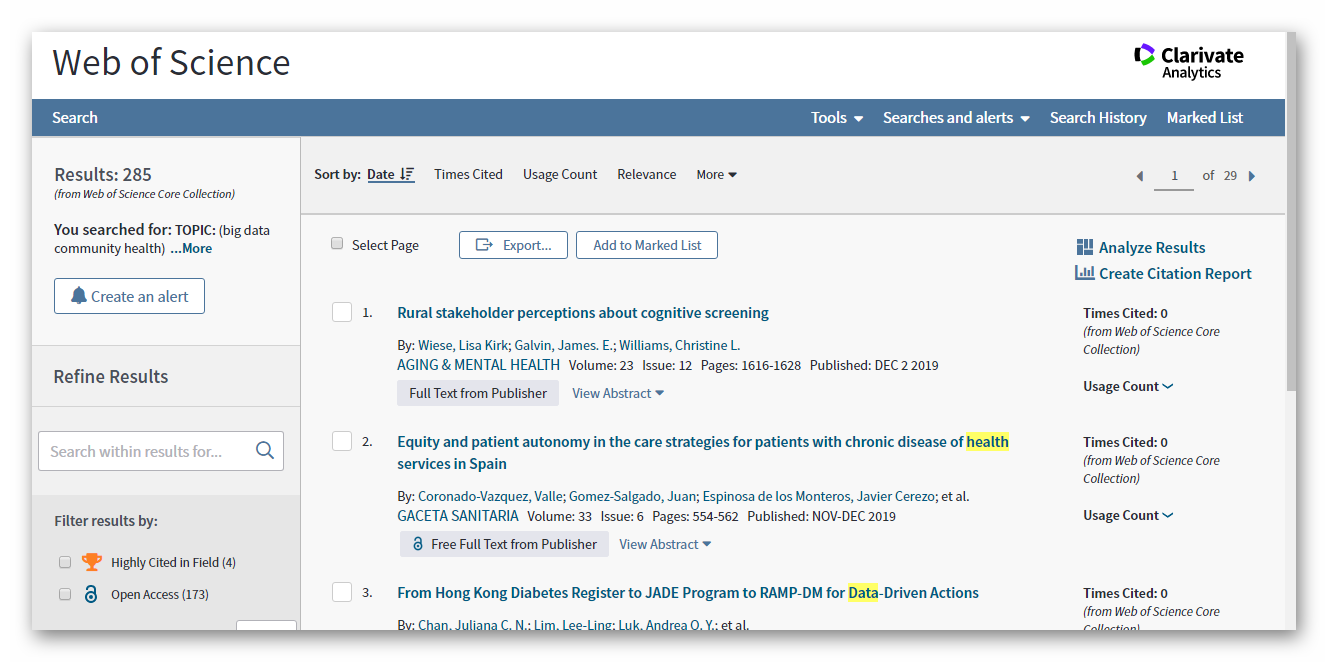Go to the next results page arrow

tap(1252, 176)
